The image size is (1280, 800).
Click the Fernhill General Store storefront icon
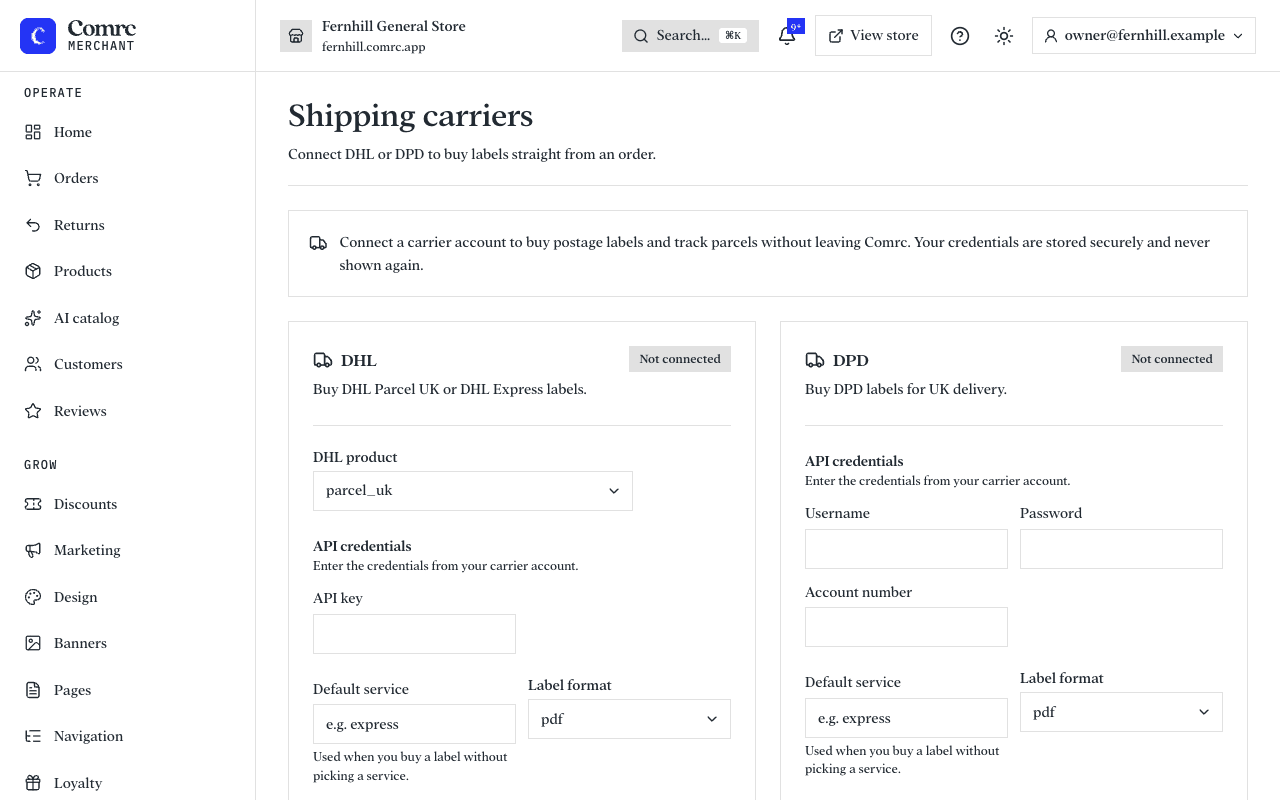tap(296, 36)
